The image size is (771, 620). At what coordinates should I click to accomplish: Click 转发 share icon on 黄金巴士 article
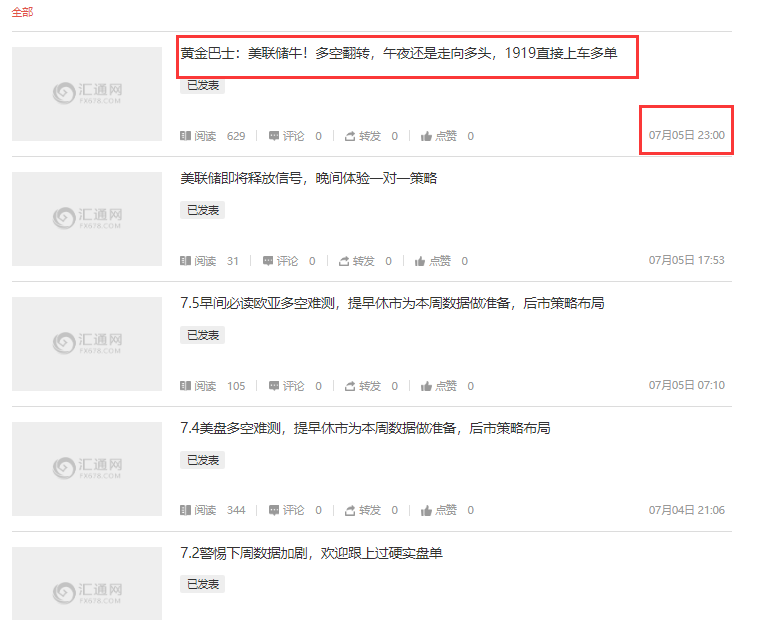coord(350,136)
